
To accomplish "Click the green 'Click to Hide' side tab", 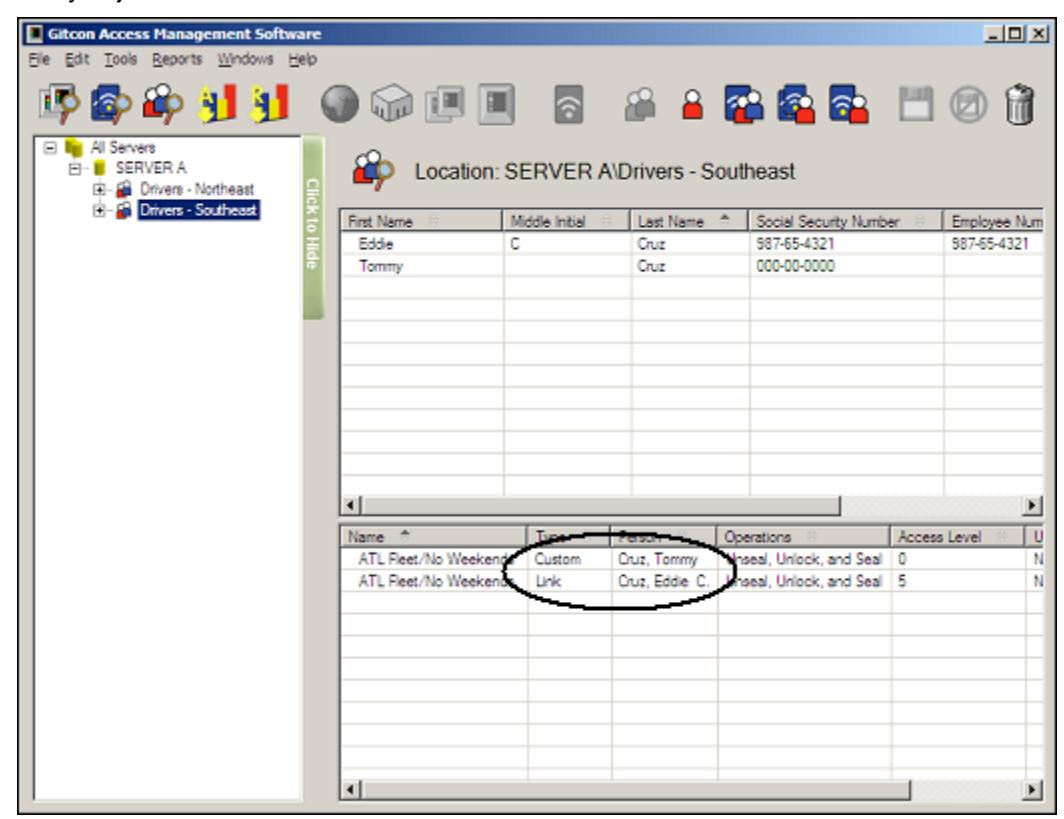I will pyautogui.click(x=313, y=227).
